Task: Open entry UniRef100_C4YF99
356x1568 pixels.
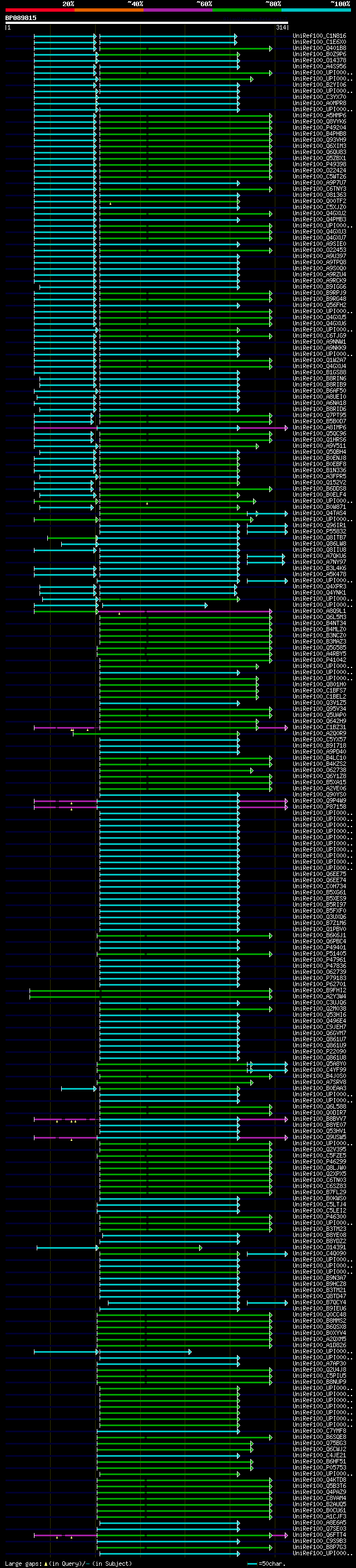Action: click(319, 1071)
